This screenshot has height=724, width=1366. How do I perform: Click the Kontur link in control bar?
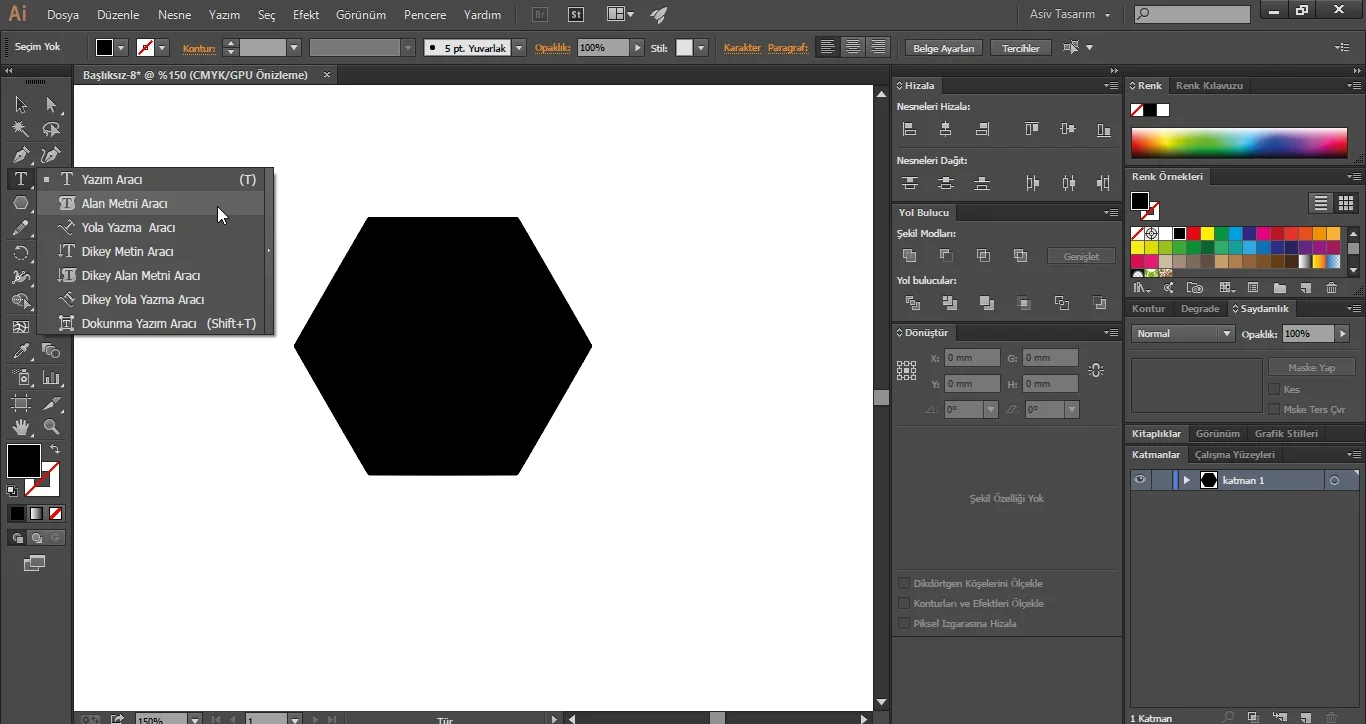(199, 48)
